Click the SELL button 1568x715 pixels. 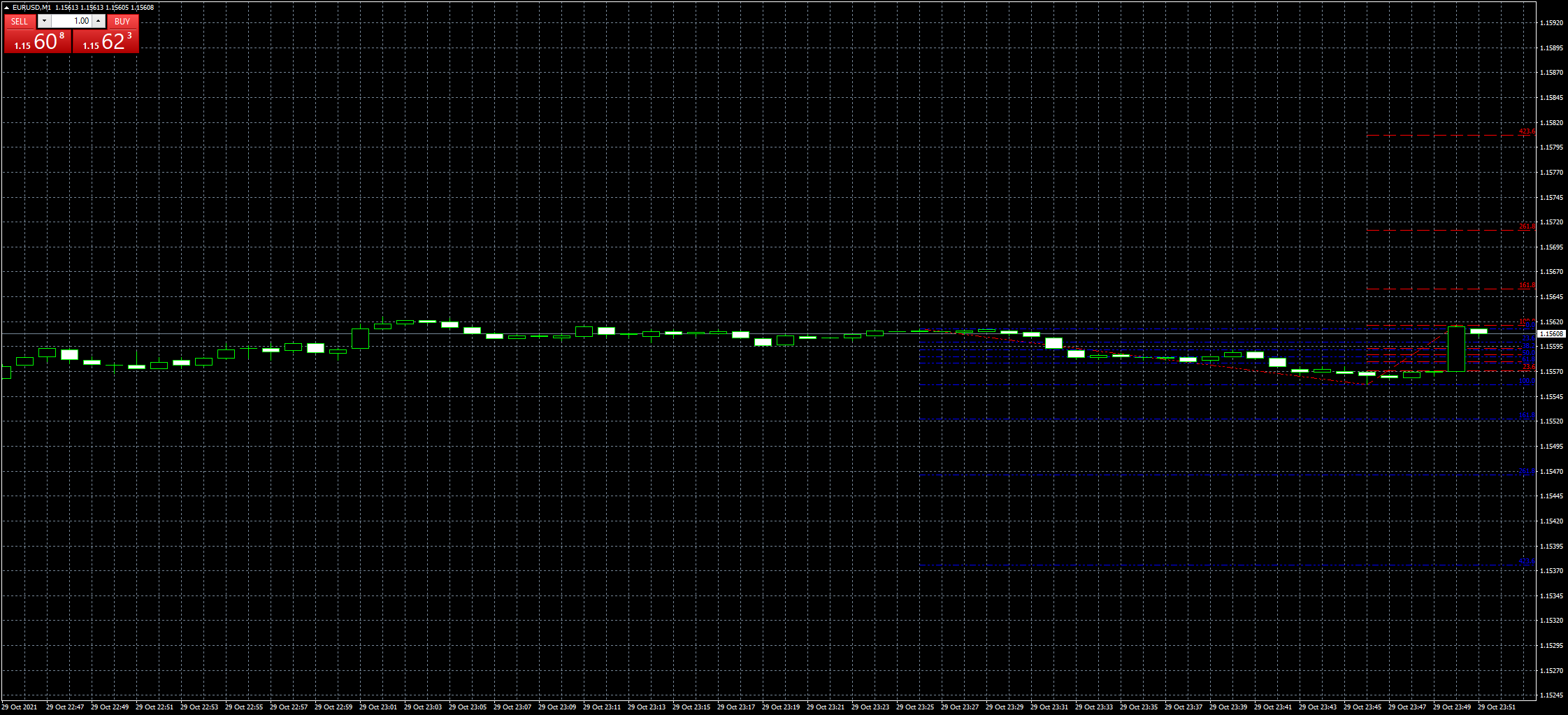20,22
